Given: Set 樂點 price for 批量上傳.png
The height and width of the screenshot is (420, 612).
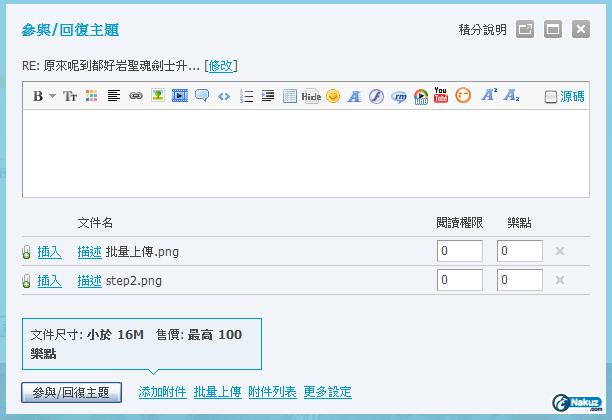Looking at the screenshot, I should (519, 251).
